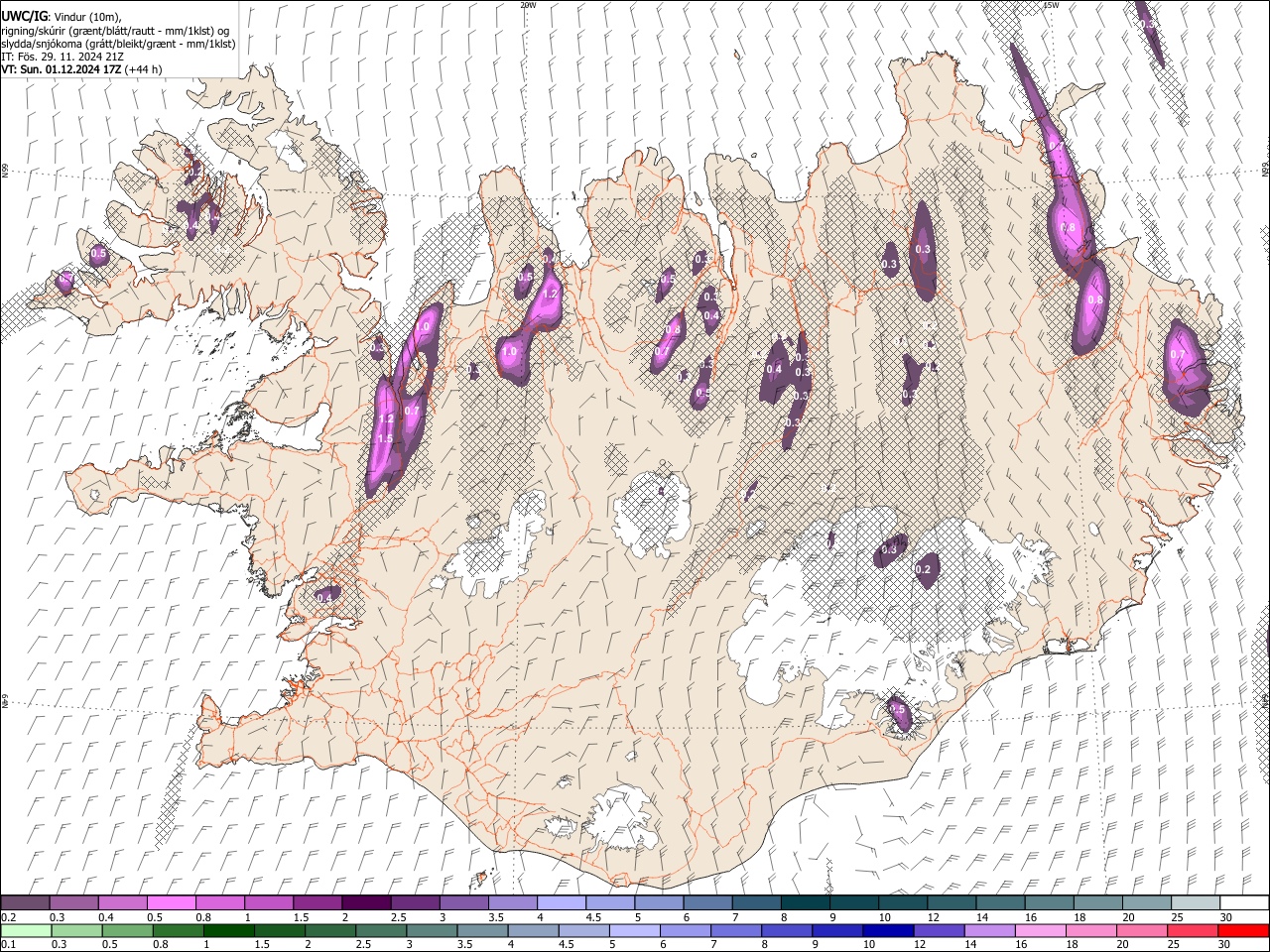Click the 'IT: Fös. 29. 11. 2024 21Z' line
Screen dimensions: 1270x952
click(63, 57)
